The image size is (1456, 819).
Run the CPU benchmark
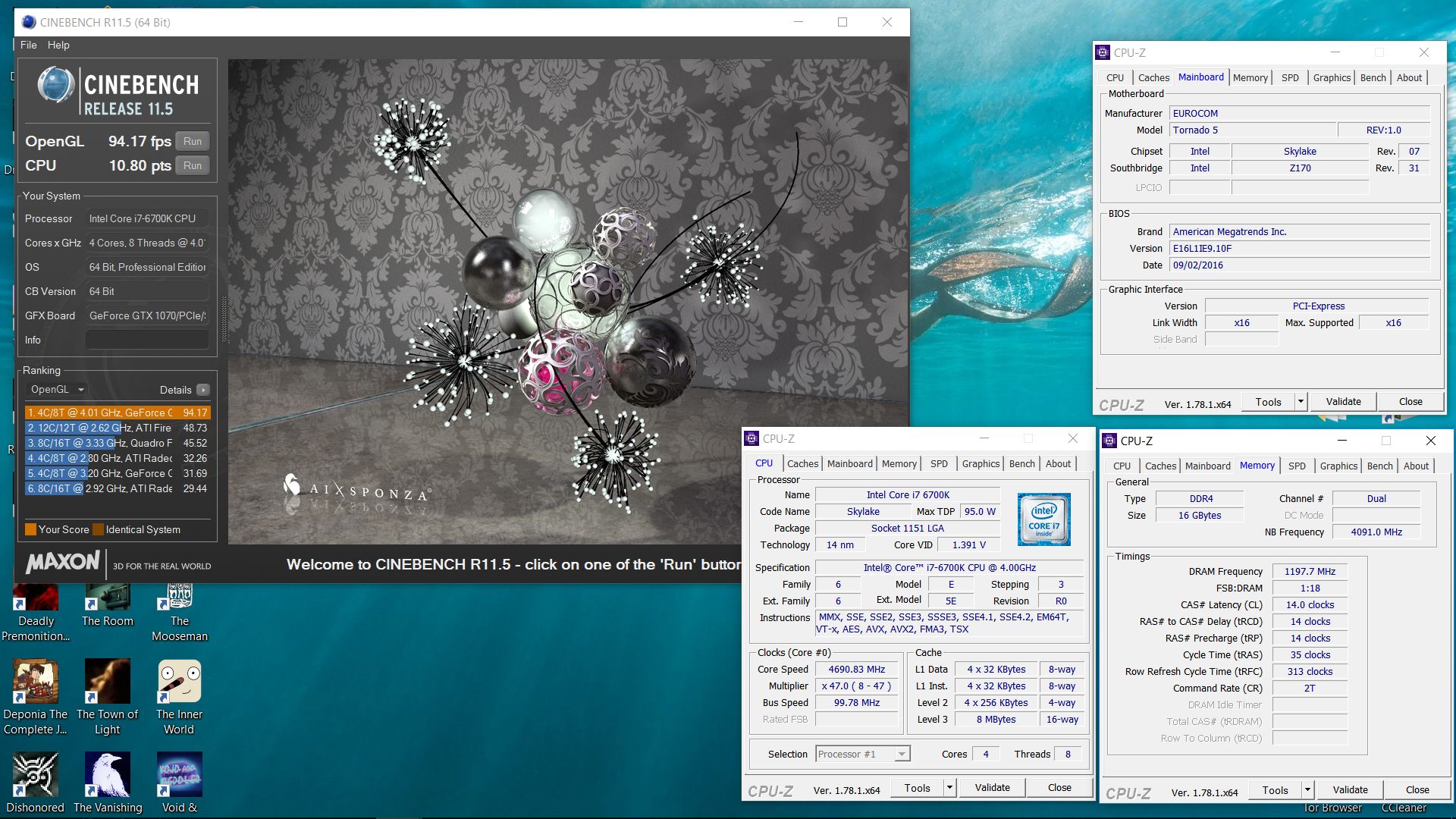pyautogui.click(x=193, y=165)
